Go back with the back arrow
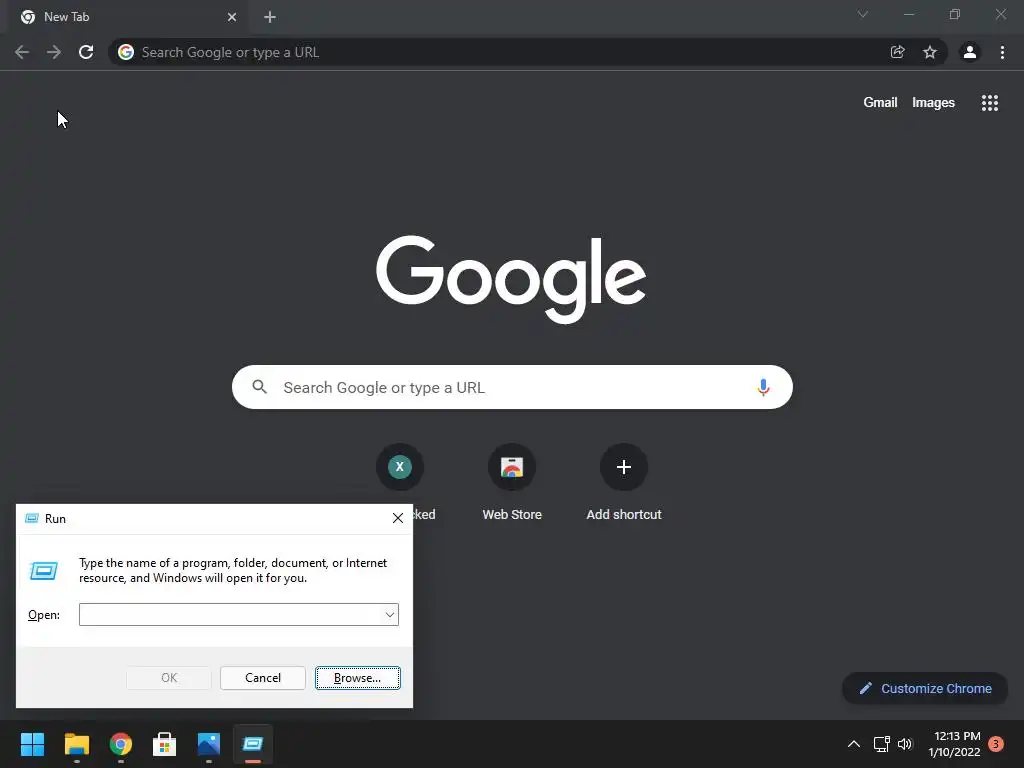The width and height of the screenshot is (1024, 768). (22, 52)
